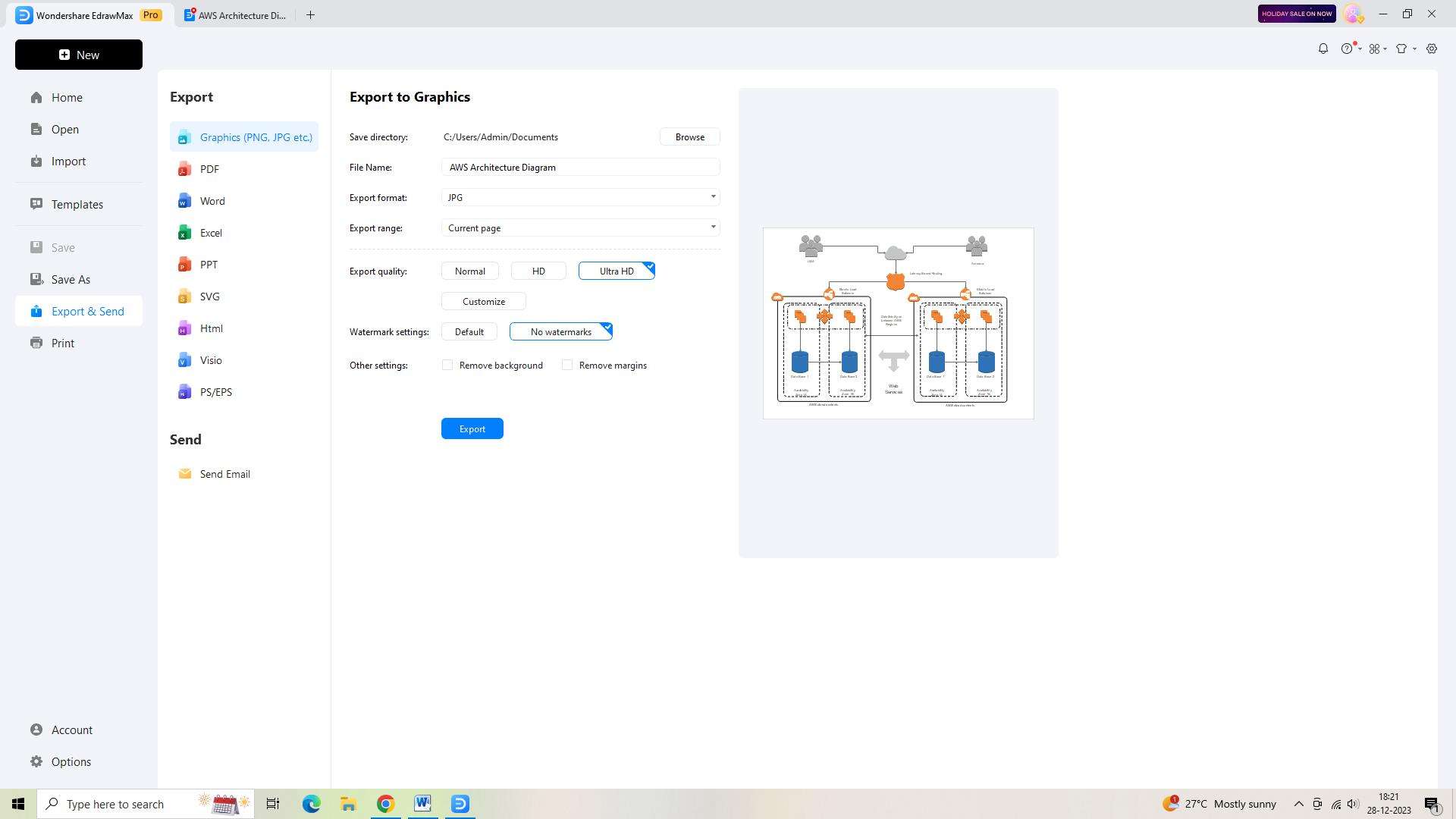Select the PDF export option icon
The width and height of the screenshot is (1456, 819).
point(185,169)
